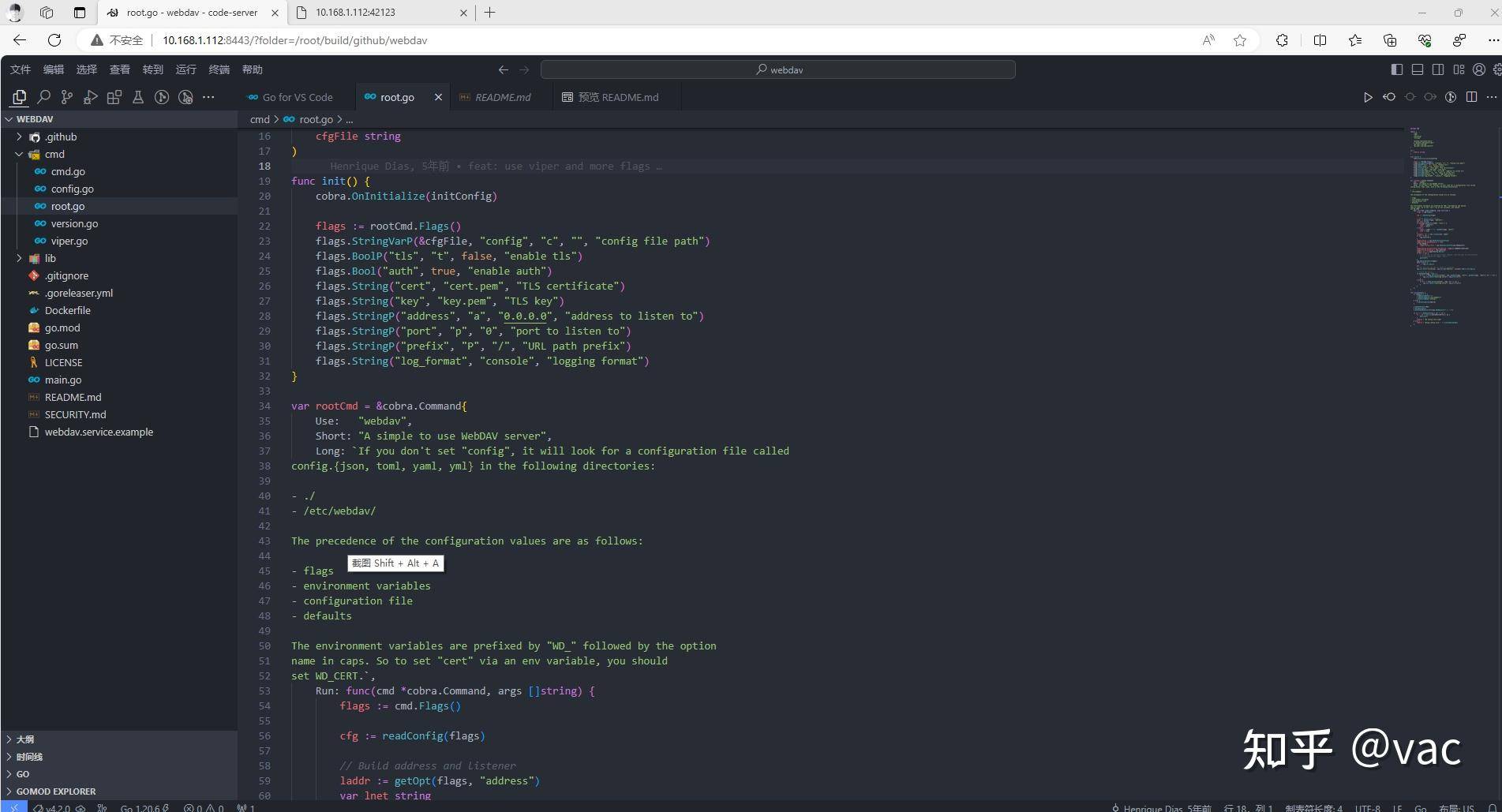The width and height of the screenshot is (1502, 812).
Task: Expand the .github folder
Action: 118,137
